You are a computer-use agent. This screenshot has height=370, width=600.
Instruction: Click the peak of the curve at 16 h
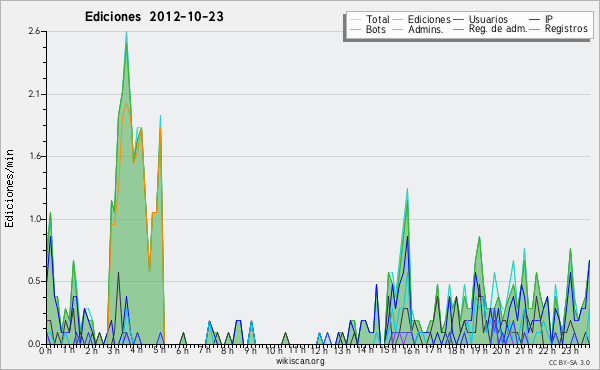[407, 189]
